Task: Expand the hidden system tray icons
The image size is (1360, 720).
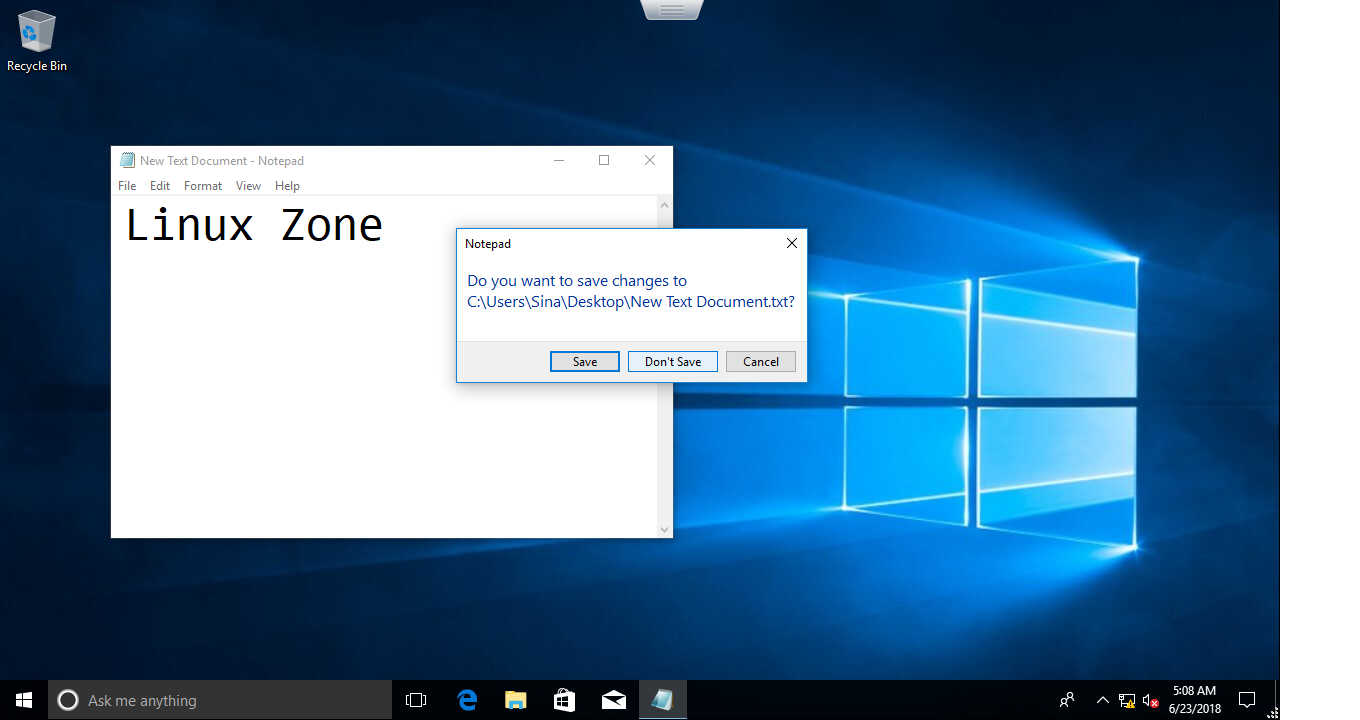Action: tap(1102, 700)
